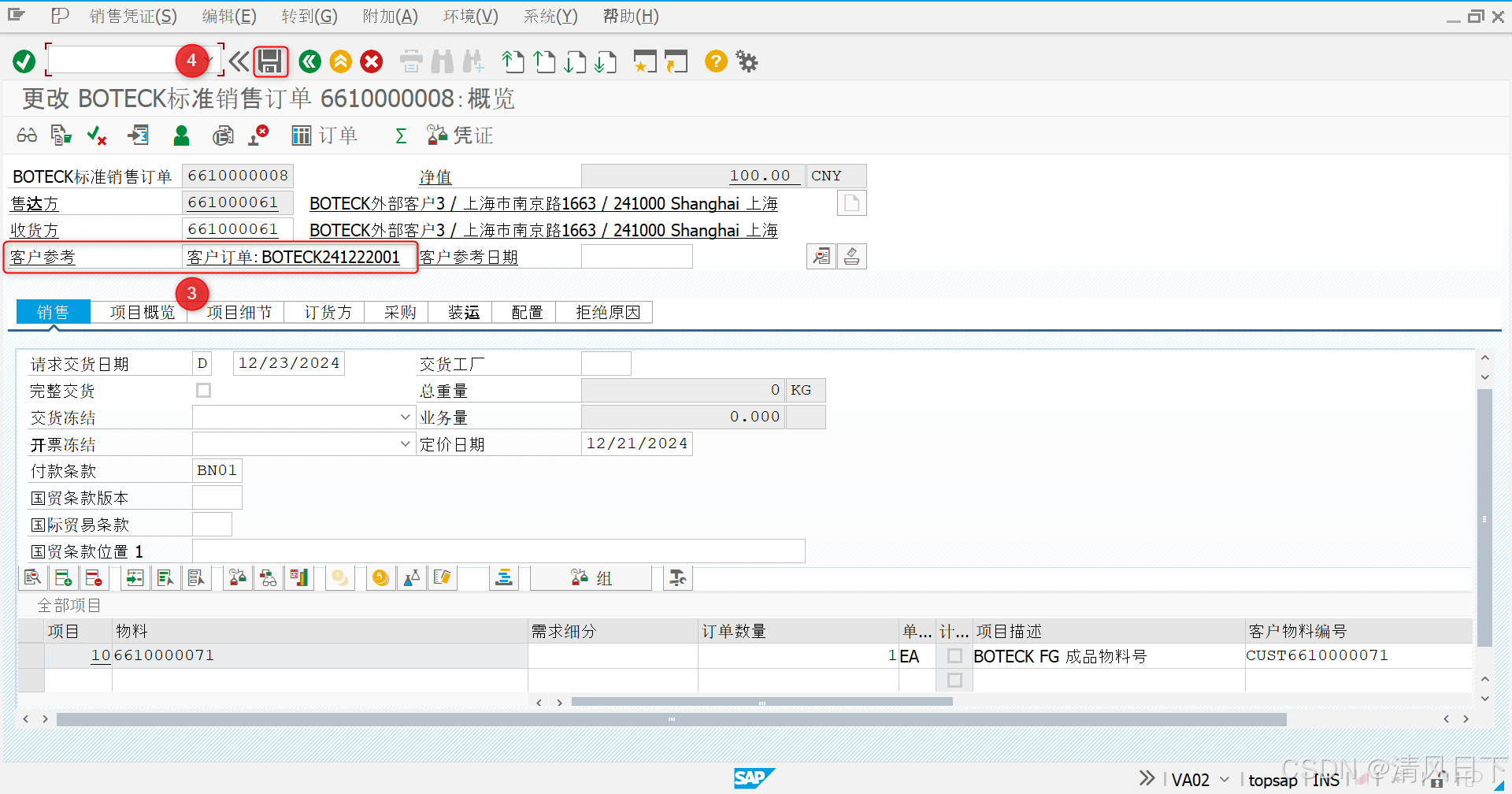Click the 组 group availability button
The image size is (1512, 794).
pyautogui.click(x=591, y=578)
